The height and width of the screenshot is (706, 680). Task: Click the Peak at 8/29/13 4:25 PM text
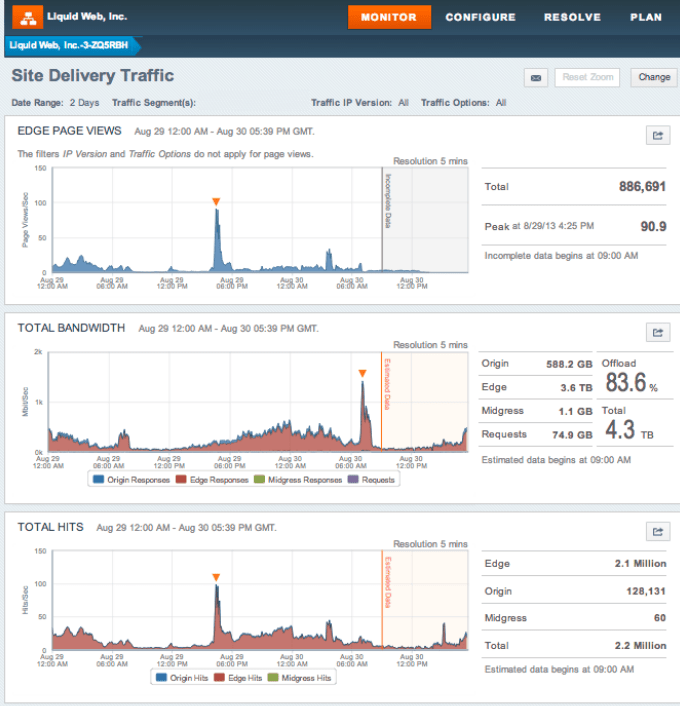539,226
